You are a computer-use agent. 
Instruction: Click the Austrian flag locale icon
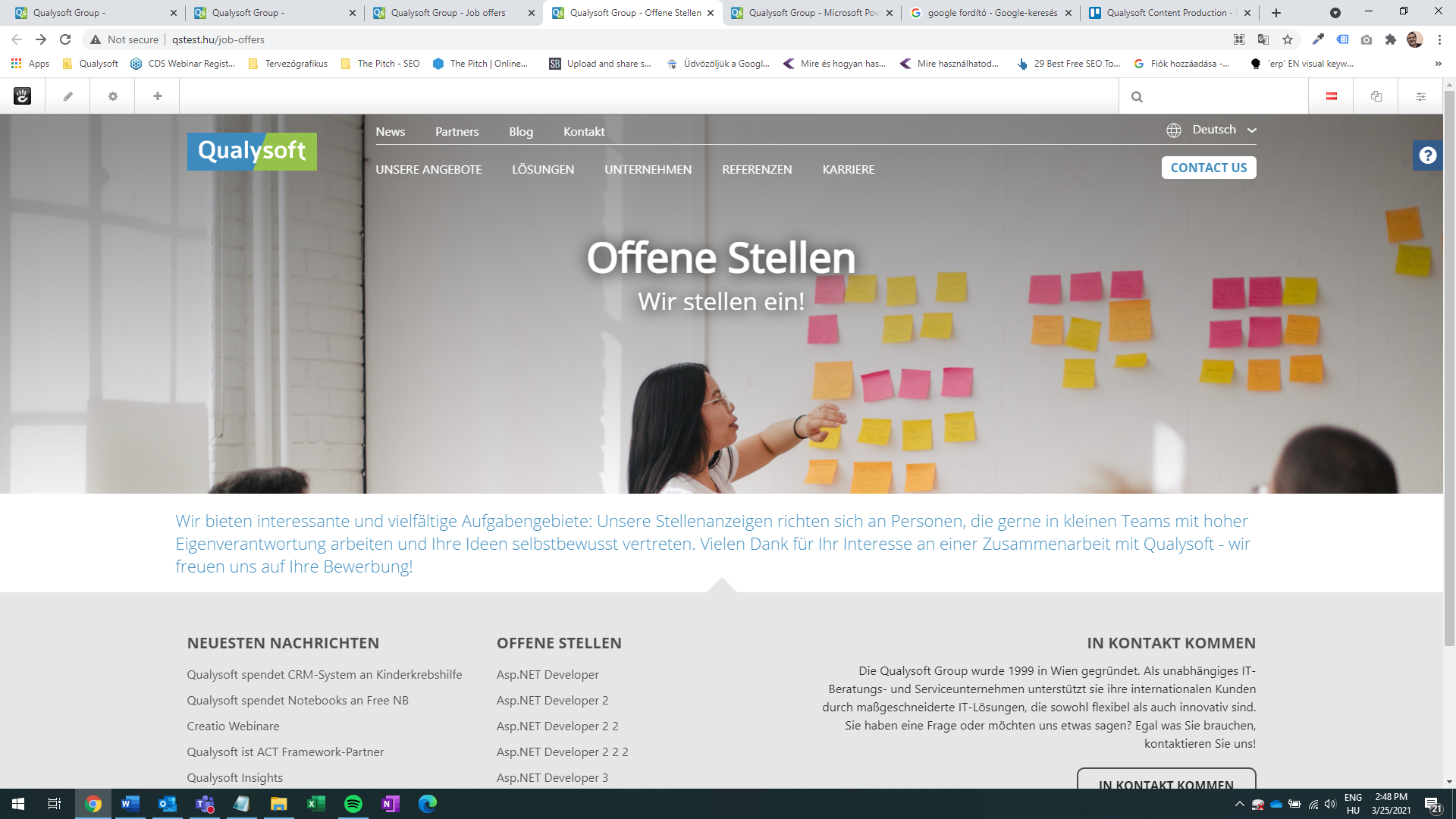(1331, 96)
